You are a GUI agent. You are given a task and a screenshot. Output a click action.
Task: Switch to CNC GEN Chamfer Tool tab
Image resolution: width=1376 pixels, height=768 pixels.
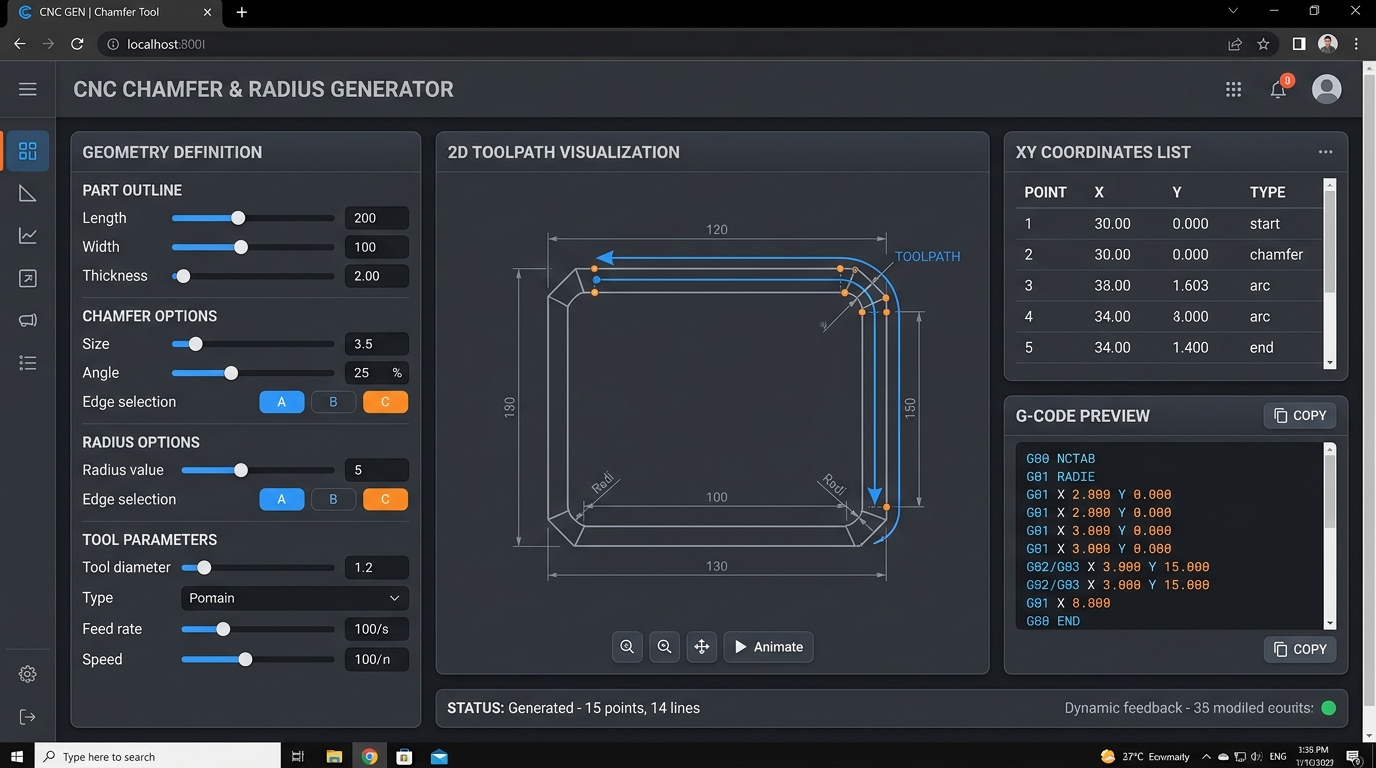[113, 12]
